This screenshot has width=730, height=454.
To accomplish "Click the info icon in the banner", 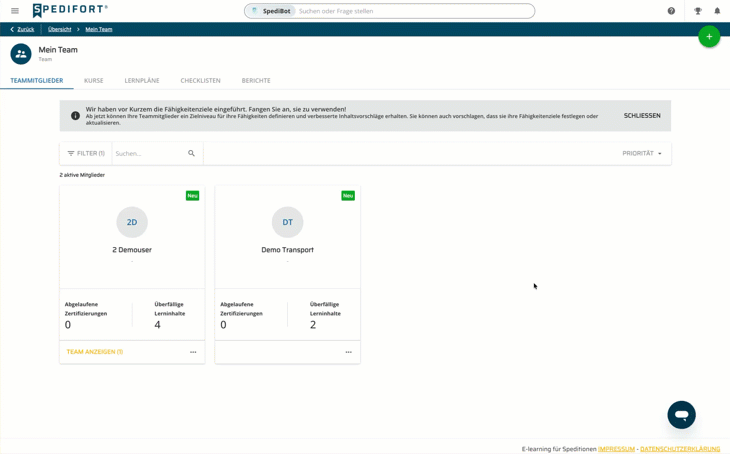I will 75,115.
